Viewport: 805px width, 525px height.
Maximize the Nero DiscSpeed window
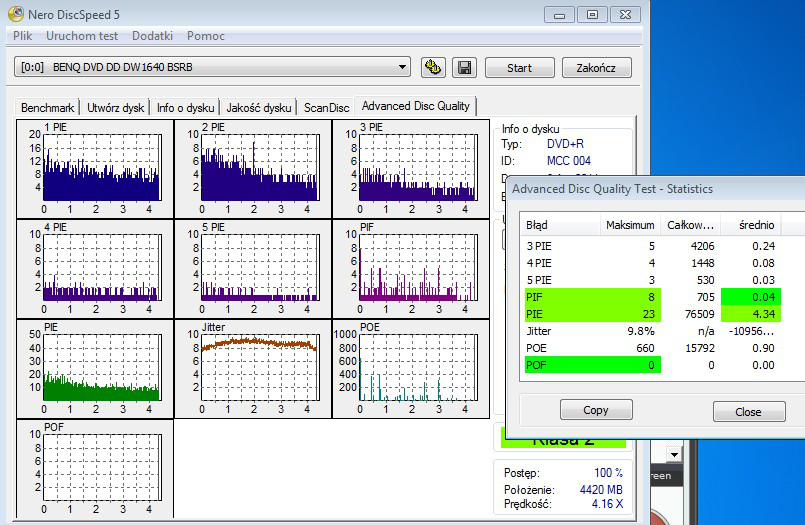(592, 14)
